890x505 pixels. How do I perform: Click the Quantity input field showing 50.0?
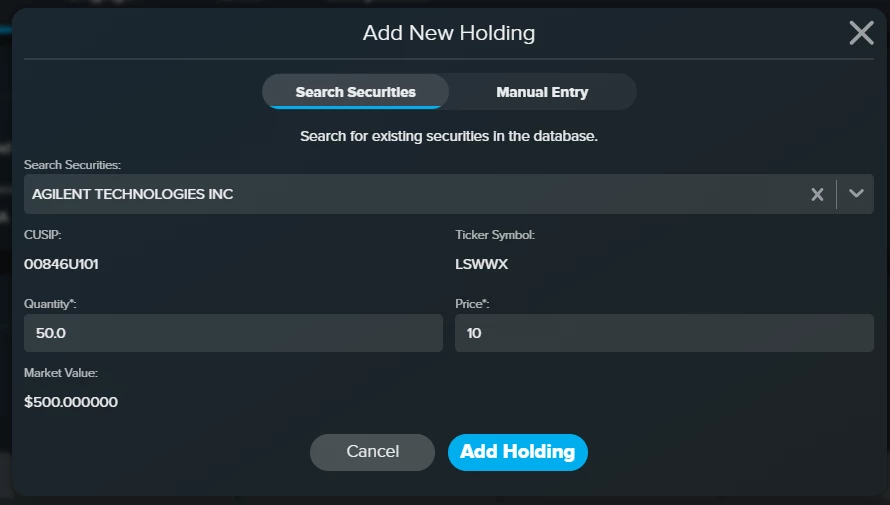[x=233, y=333]
